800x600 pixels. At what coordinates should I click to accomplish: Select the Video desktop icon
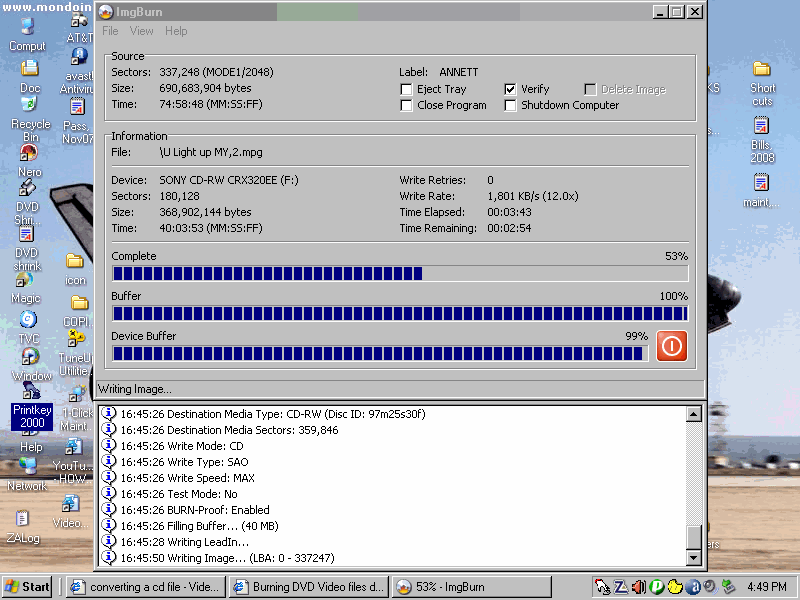click(x=71, y=512)
